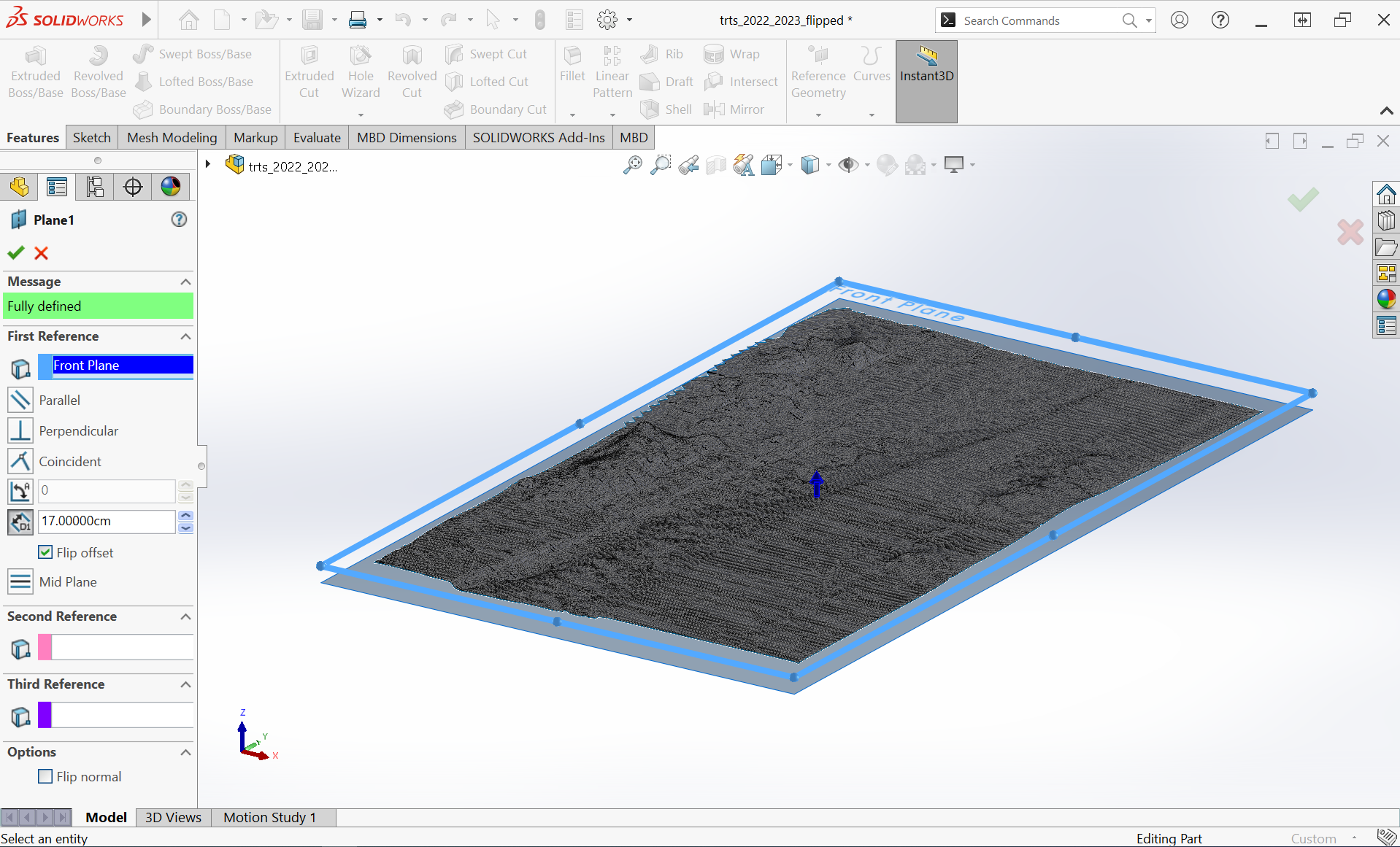Image resolution: width=1400 pixels, height=847 pixels.
Task: Click the Front Plane first reference field
Action: point(116,366)
